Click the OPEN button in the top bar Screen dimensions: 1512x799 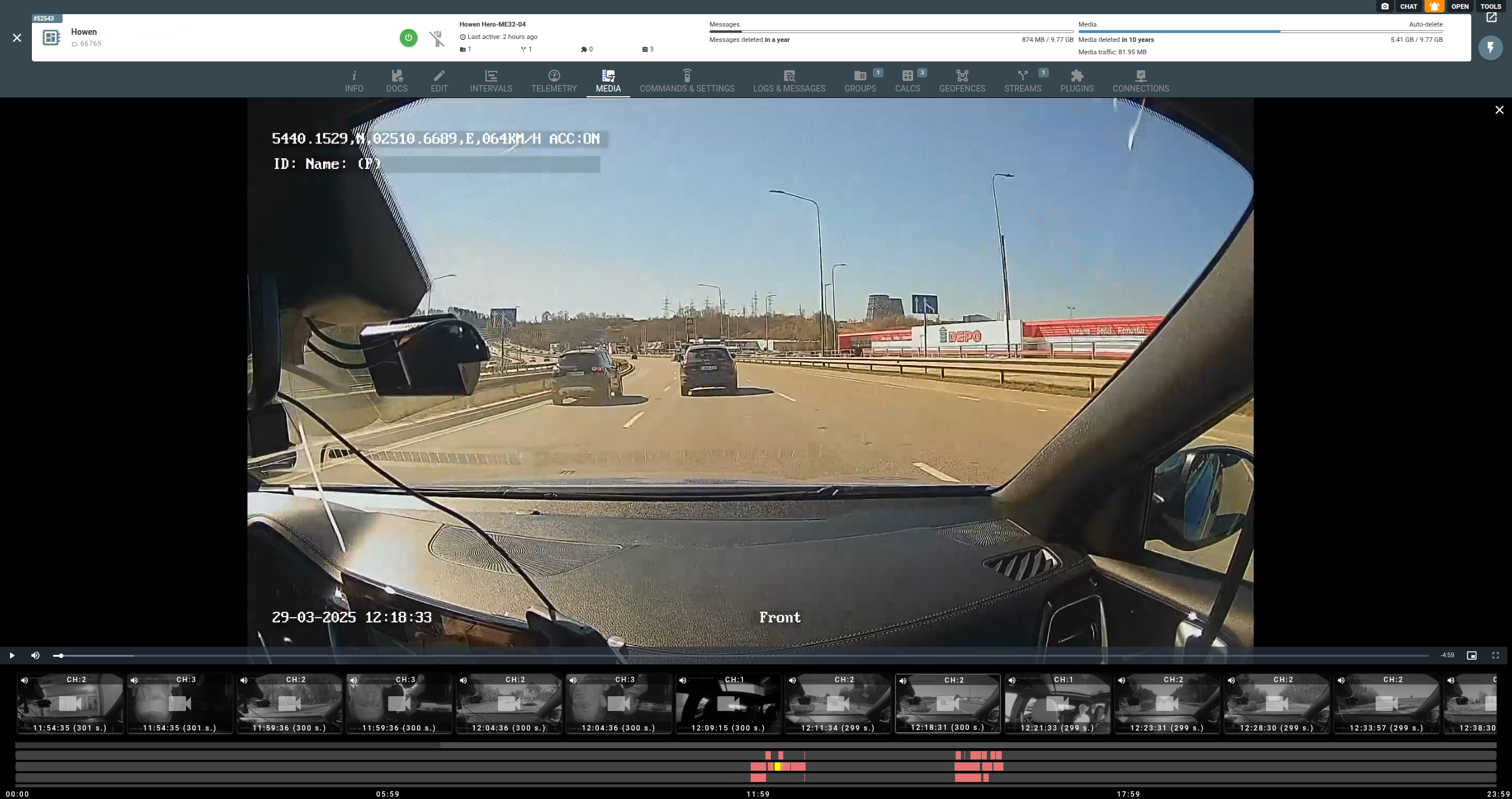pos(1459,6)
